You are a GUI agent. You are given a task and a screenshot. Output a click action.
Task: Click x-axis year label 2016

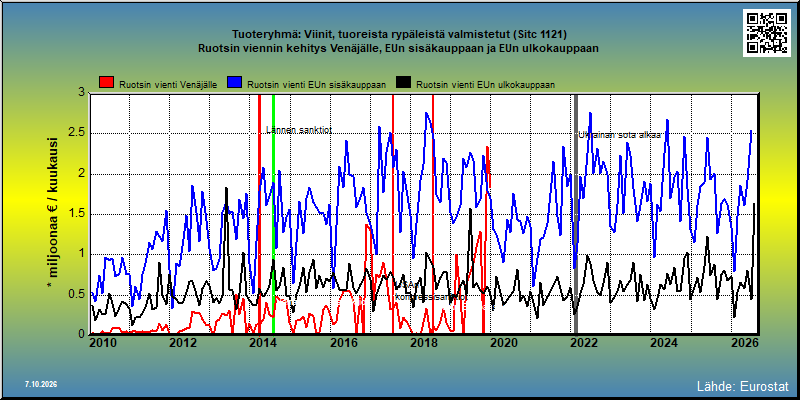coord(343,342)
